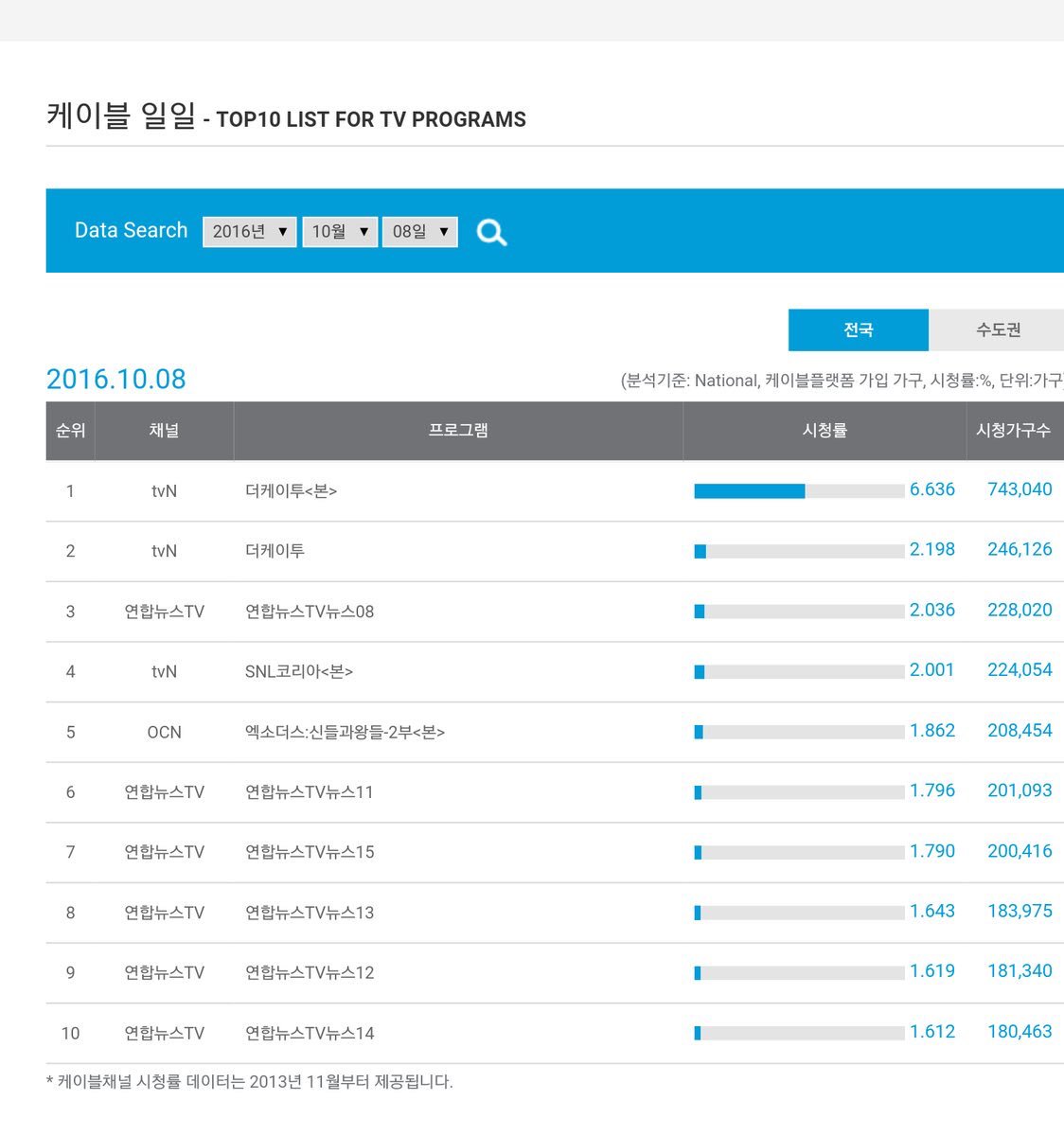Viewport: 1064px width, 1136px height.
Task: Click the tvN channel in the SNL코리아 row
Action: [x=164, y=671]
